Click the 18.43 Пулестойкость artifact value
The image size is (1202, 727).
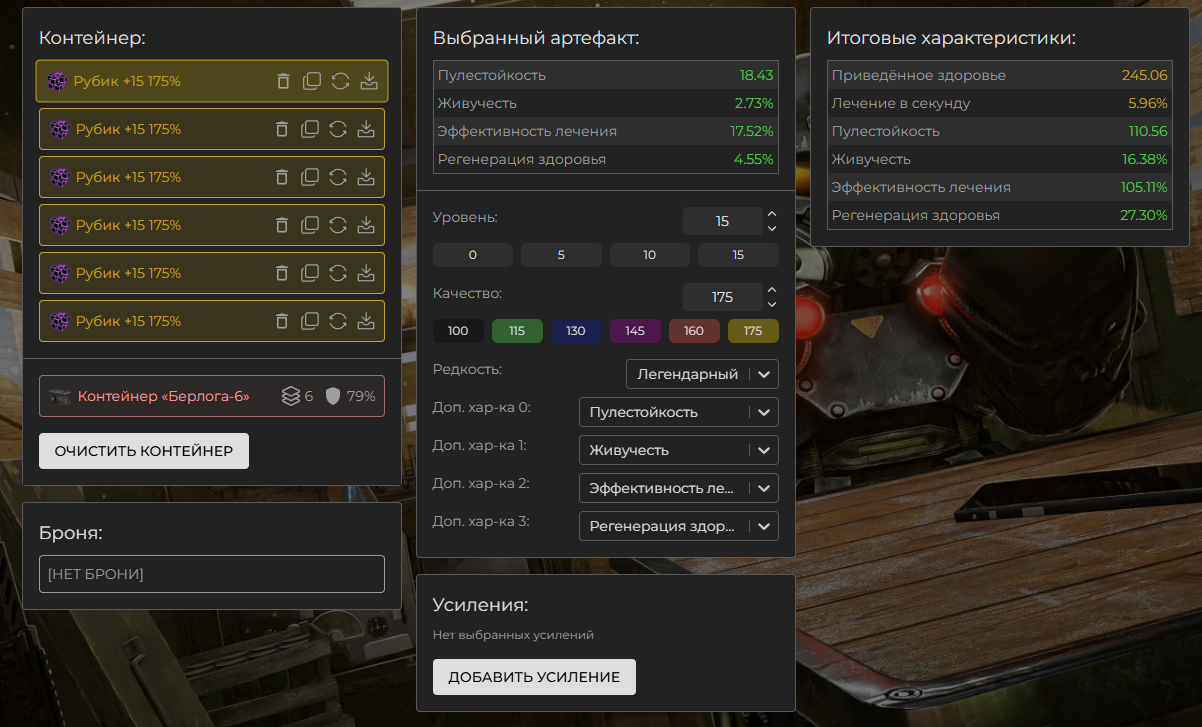(757, 75)
